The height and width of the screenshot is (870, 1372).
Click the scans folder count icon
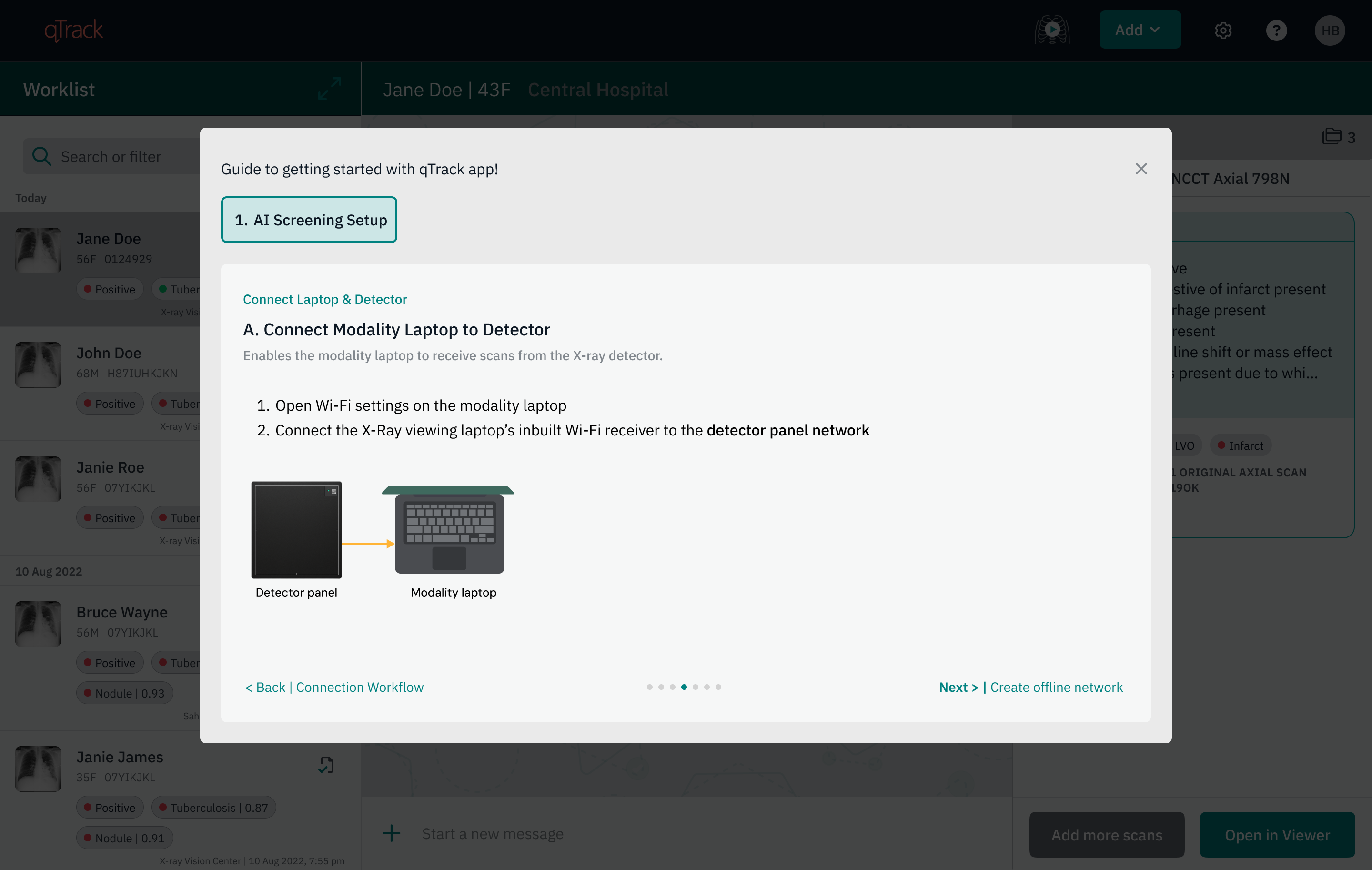coord(1332,136)
